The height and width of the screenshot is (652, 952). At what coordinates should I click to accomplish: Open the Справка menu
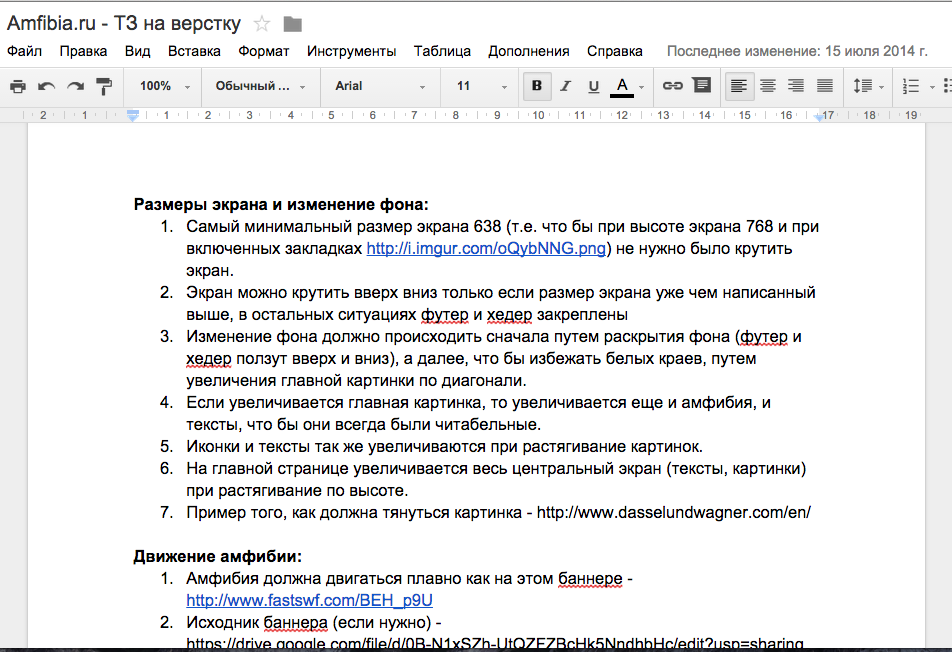click(x=614, y=51)
